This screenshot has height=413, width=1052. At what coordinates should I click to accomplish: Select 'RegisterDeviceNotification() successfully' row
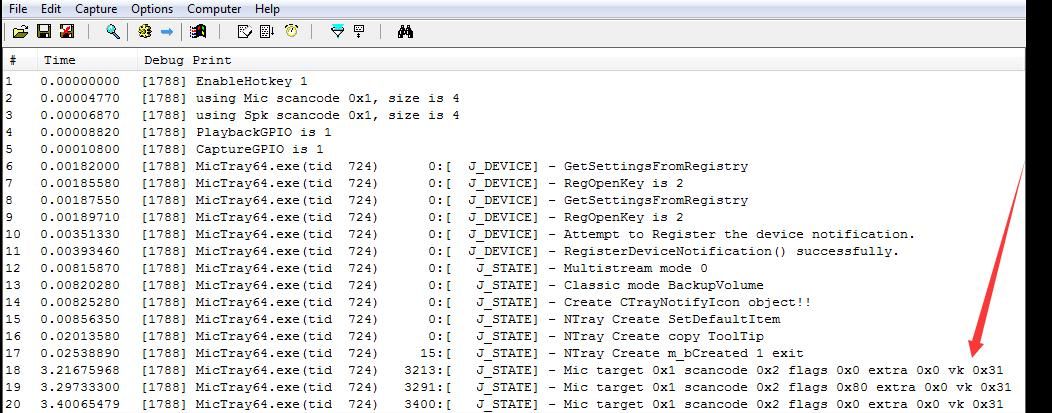tap(513, 251)
